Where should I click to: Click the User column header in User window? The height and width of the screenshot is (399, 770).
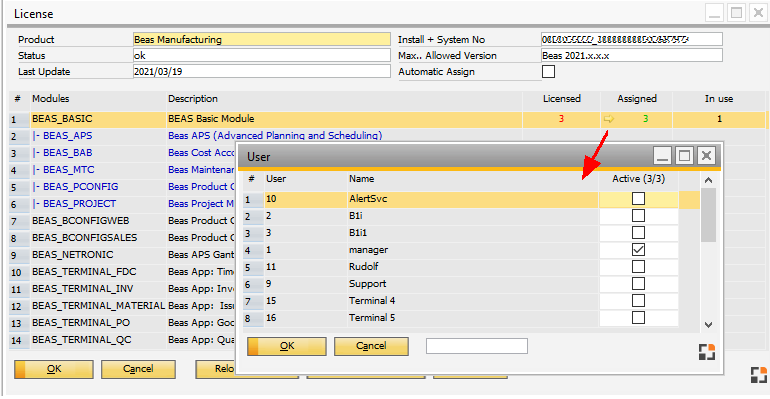(x=304, y=179)
